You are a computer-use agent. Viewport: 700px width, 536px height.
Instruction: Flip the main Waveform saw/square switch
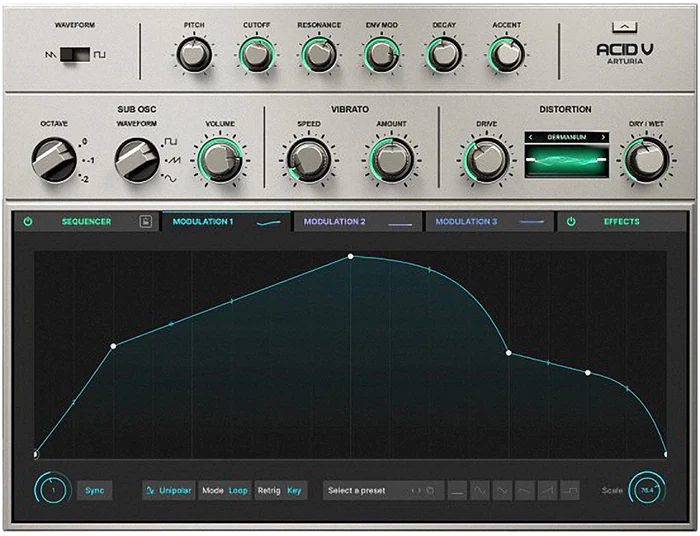click(x=75, y=54)
